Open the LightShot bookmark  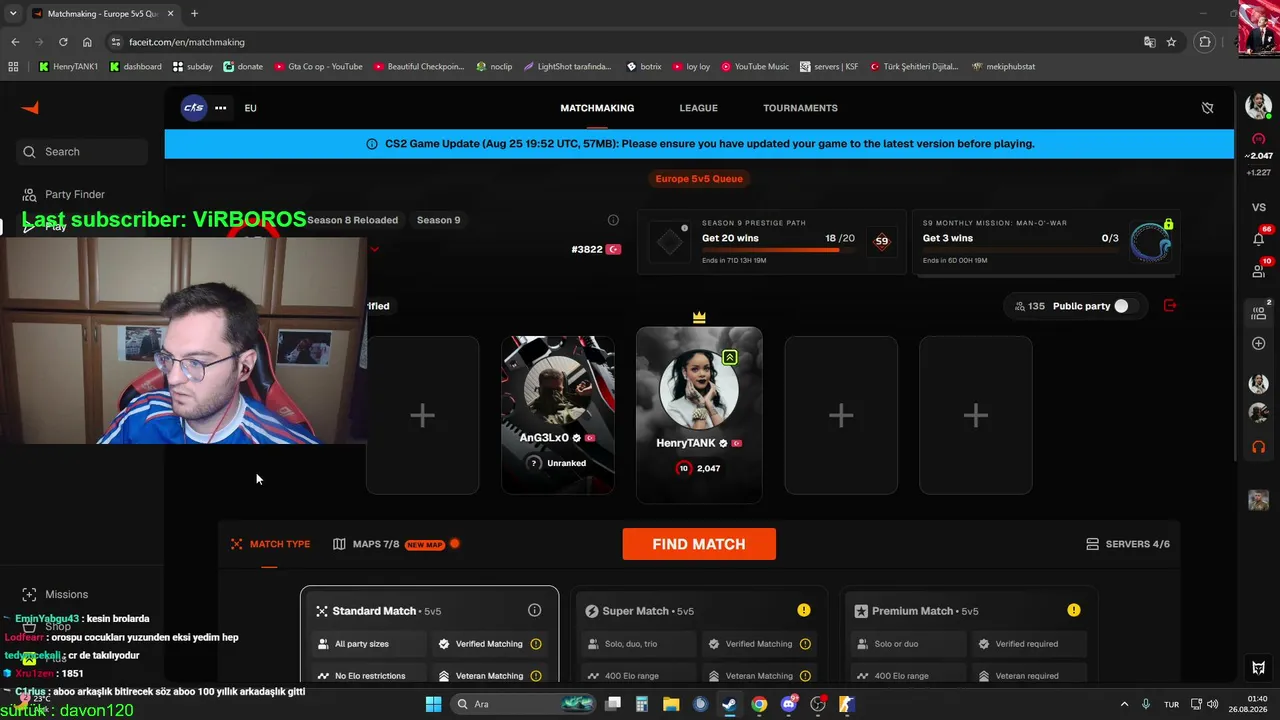pyautogui.click(x=567, y=67)
